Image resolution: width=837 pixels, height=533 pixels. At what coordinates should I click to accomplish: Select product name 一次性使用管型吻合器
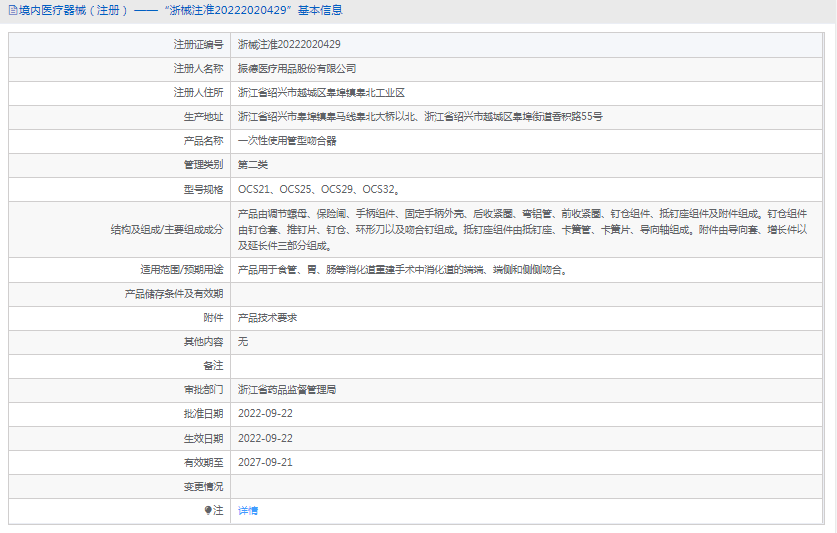pyautogui.click(x=287, y=140)
